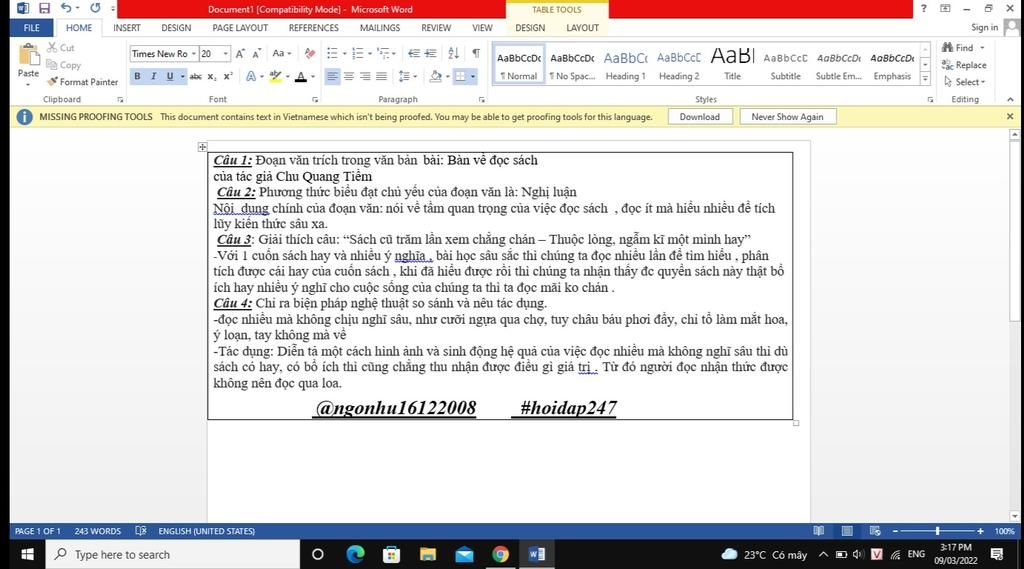Viewport: 1024px width, 569px height.
Task: Open the Table Tools LAYOUT tab
Action: point(582,28)
